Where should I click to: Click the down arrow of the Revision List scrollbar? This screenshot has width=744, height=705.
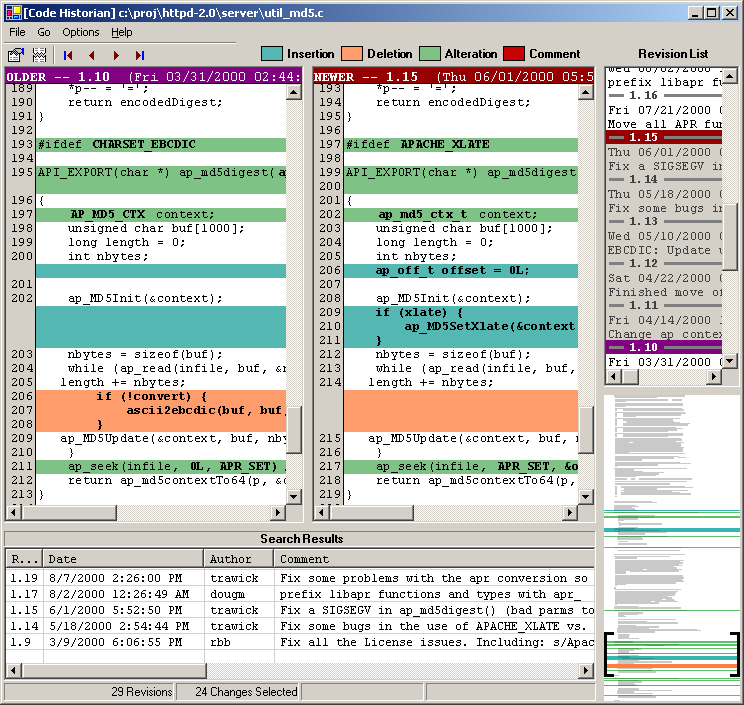[729, 361]
